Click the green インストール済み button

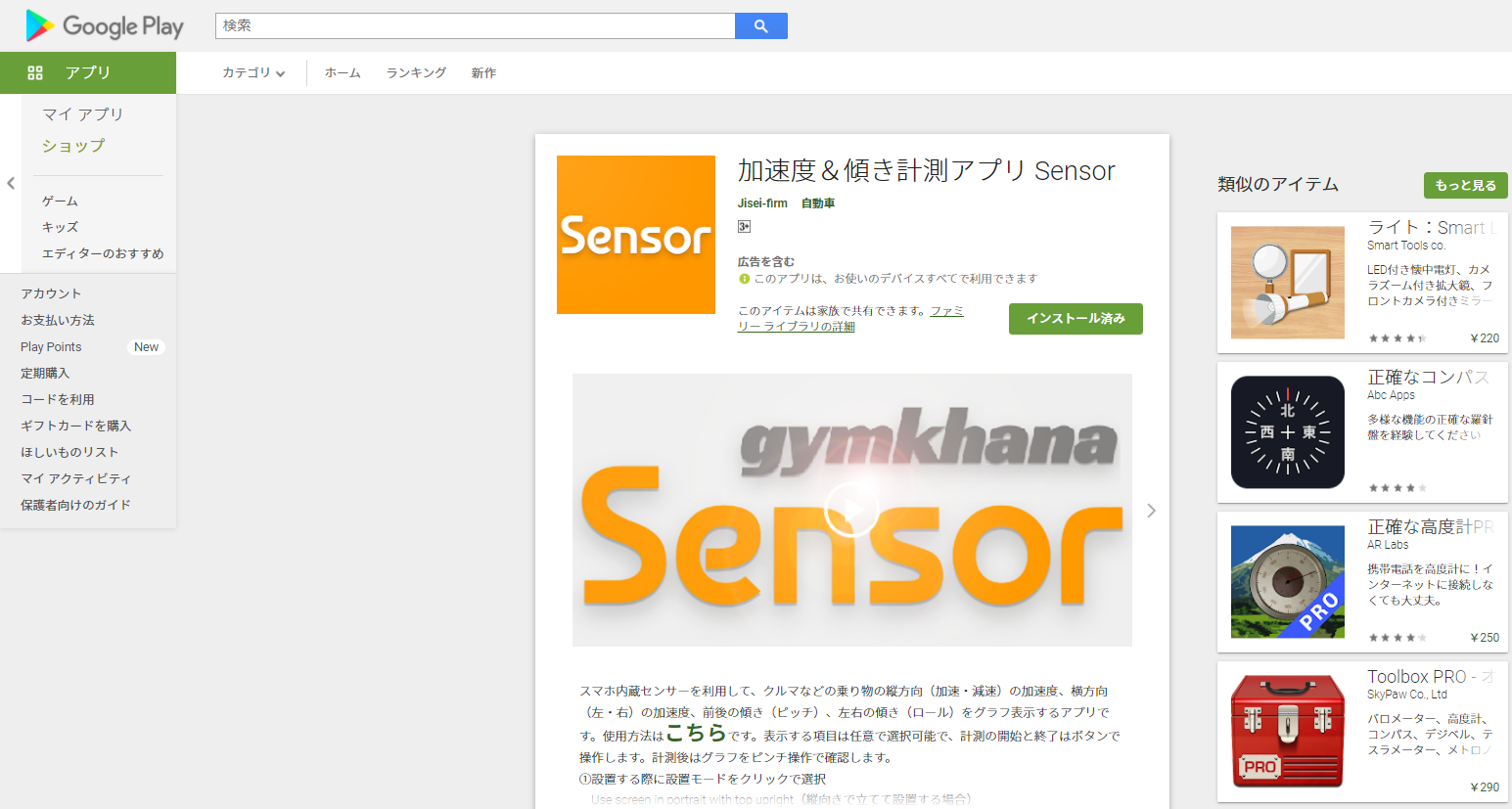coord(1076,319)
